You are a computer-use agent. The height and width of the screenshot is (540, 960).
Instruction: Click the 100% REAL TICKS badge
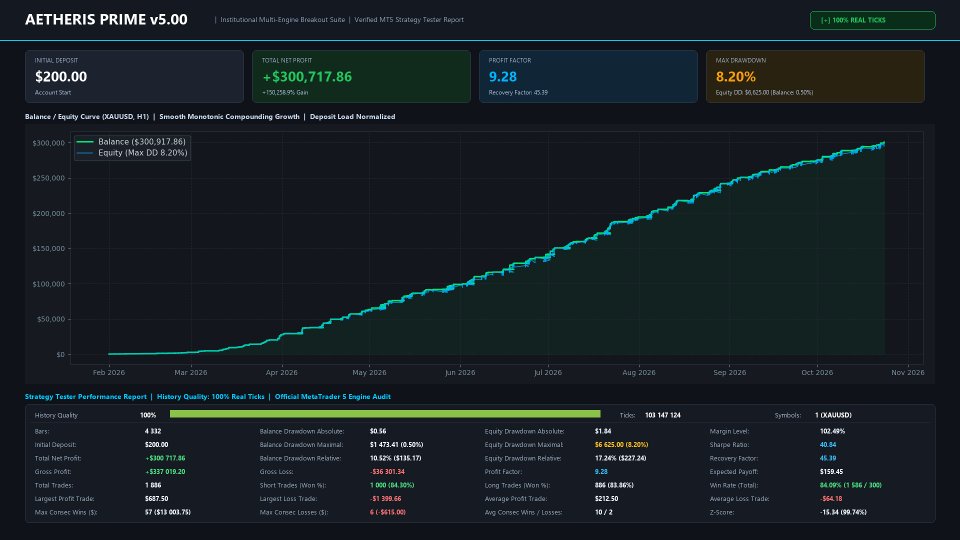pos(872,20)
